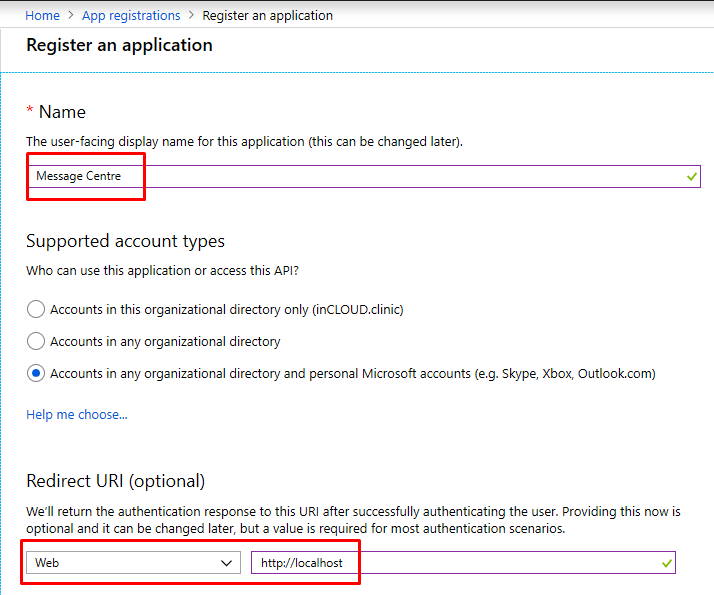Screen dimensions: 714x595
Task: Click the Register an application breadcrumb text
Action: [268, 15]
